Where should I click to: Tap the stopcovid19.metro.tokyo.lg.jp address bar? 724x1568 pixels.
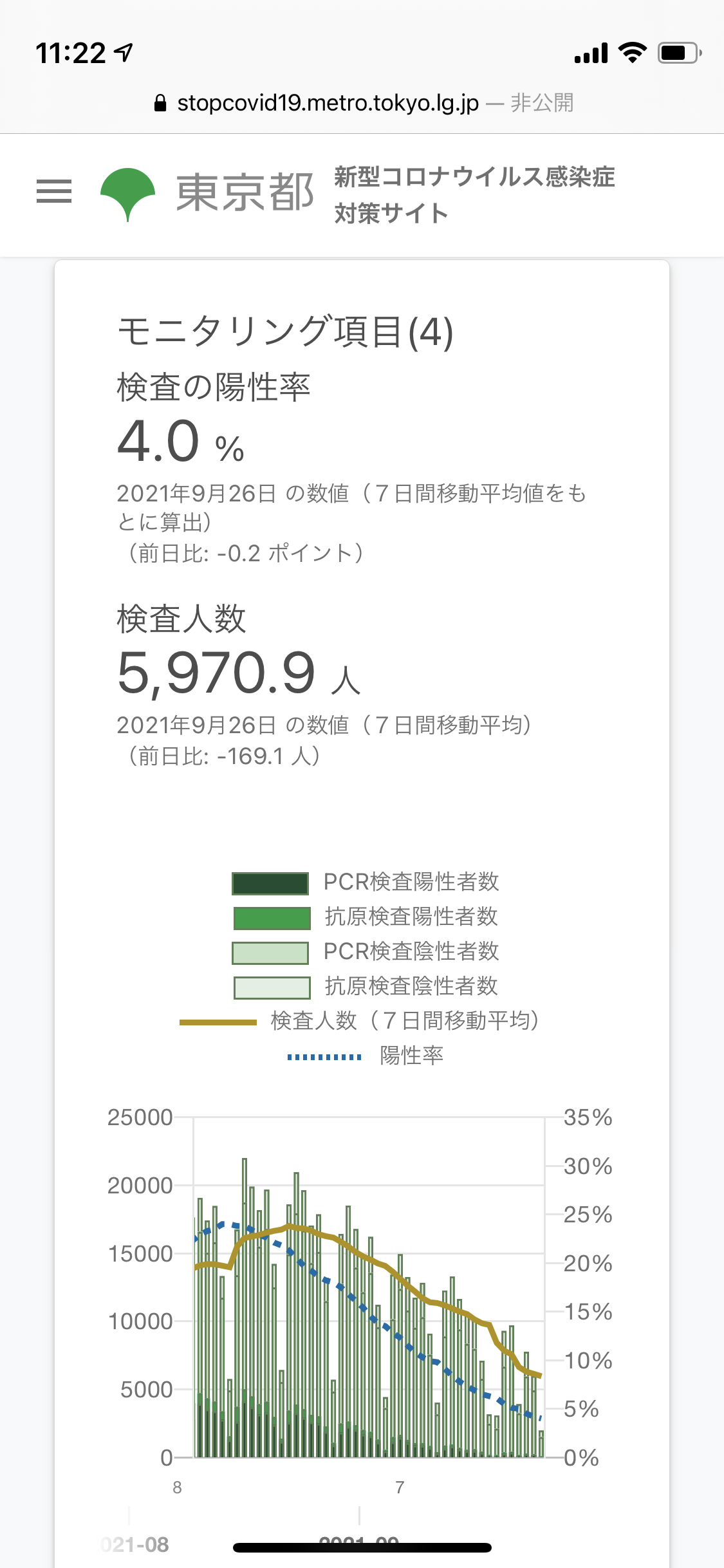[362, 103]
